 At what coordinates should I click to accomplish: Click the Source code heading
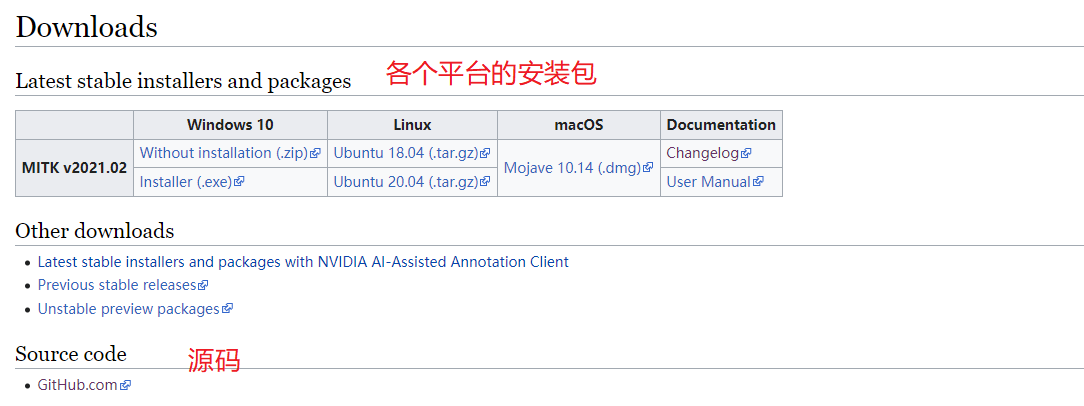[71, 354]
